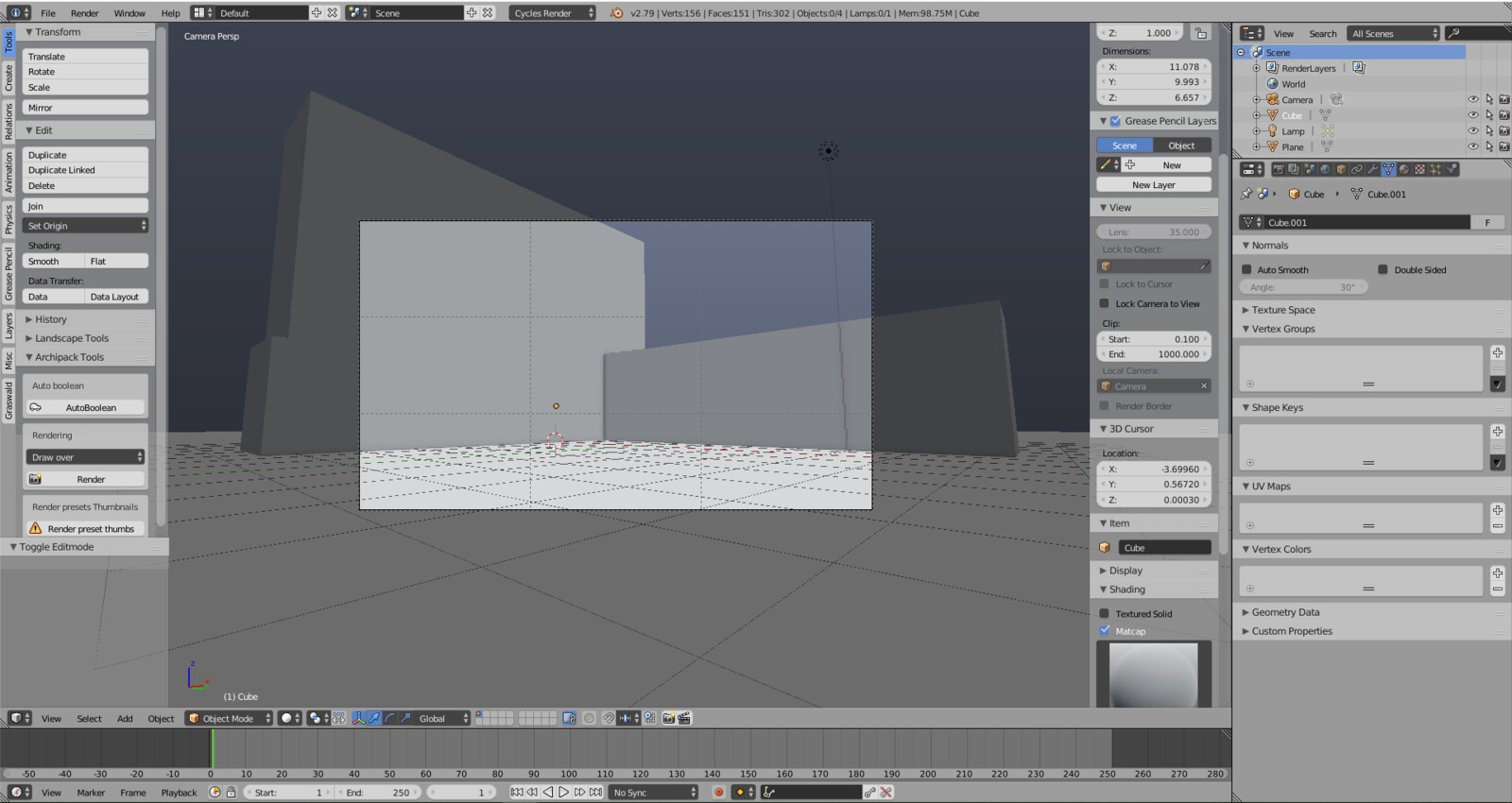This screenshot has width=1512, height=803.
Task: Open the Help menu
Action: (x=170, y=13)
